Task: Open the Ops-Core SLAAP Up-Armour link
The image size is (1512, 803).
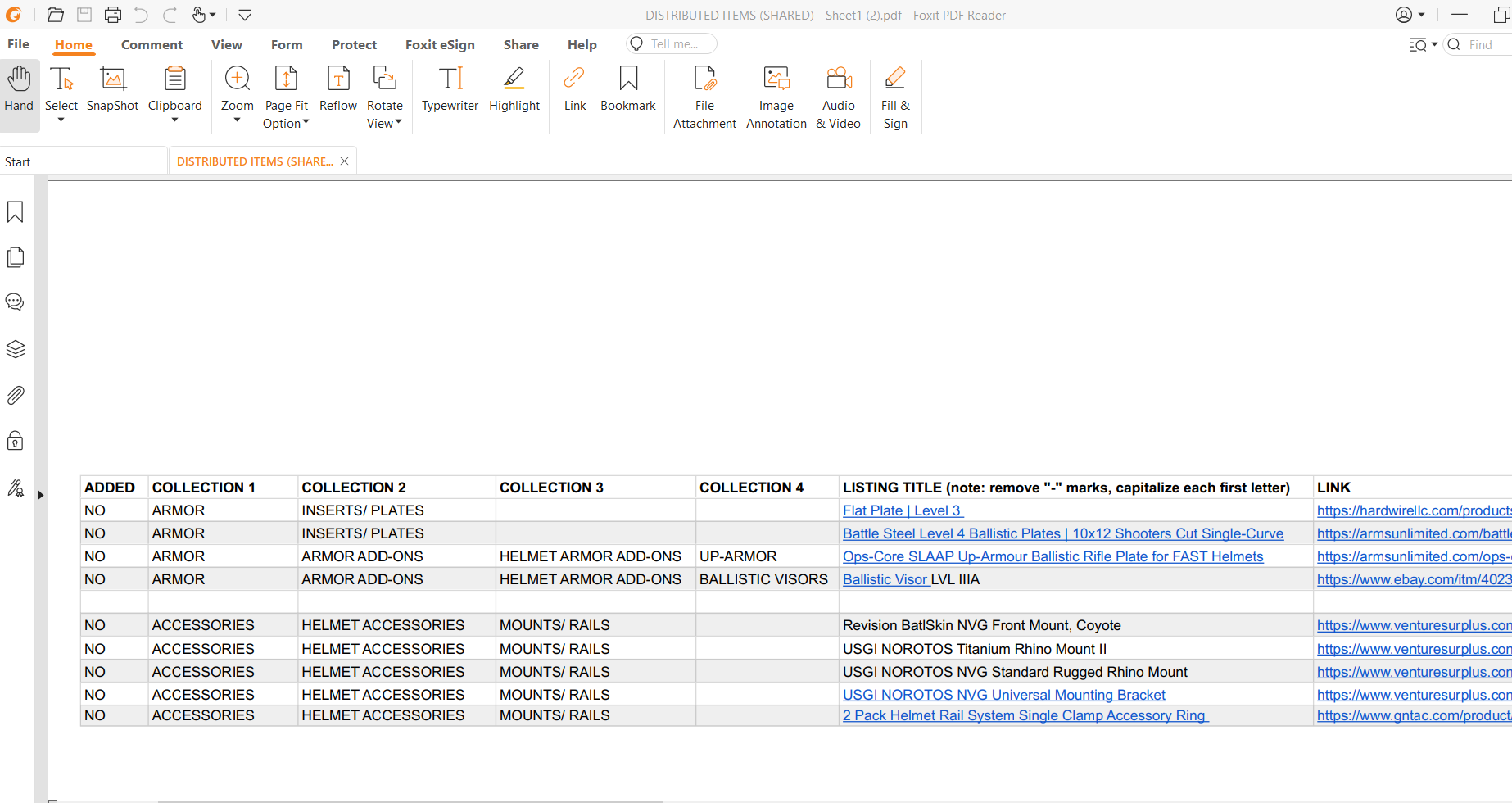Action: pos(1053,556)
